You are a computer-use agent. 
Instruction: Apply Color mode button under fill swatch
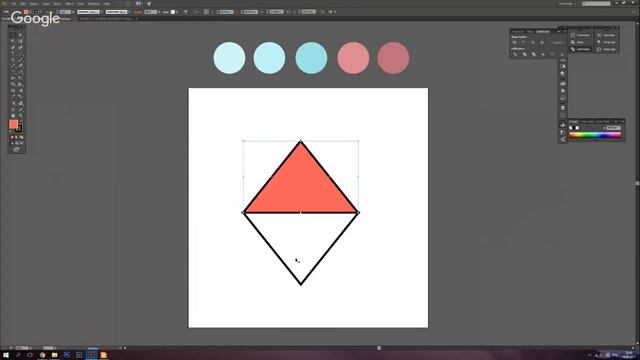coord(12,138)
